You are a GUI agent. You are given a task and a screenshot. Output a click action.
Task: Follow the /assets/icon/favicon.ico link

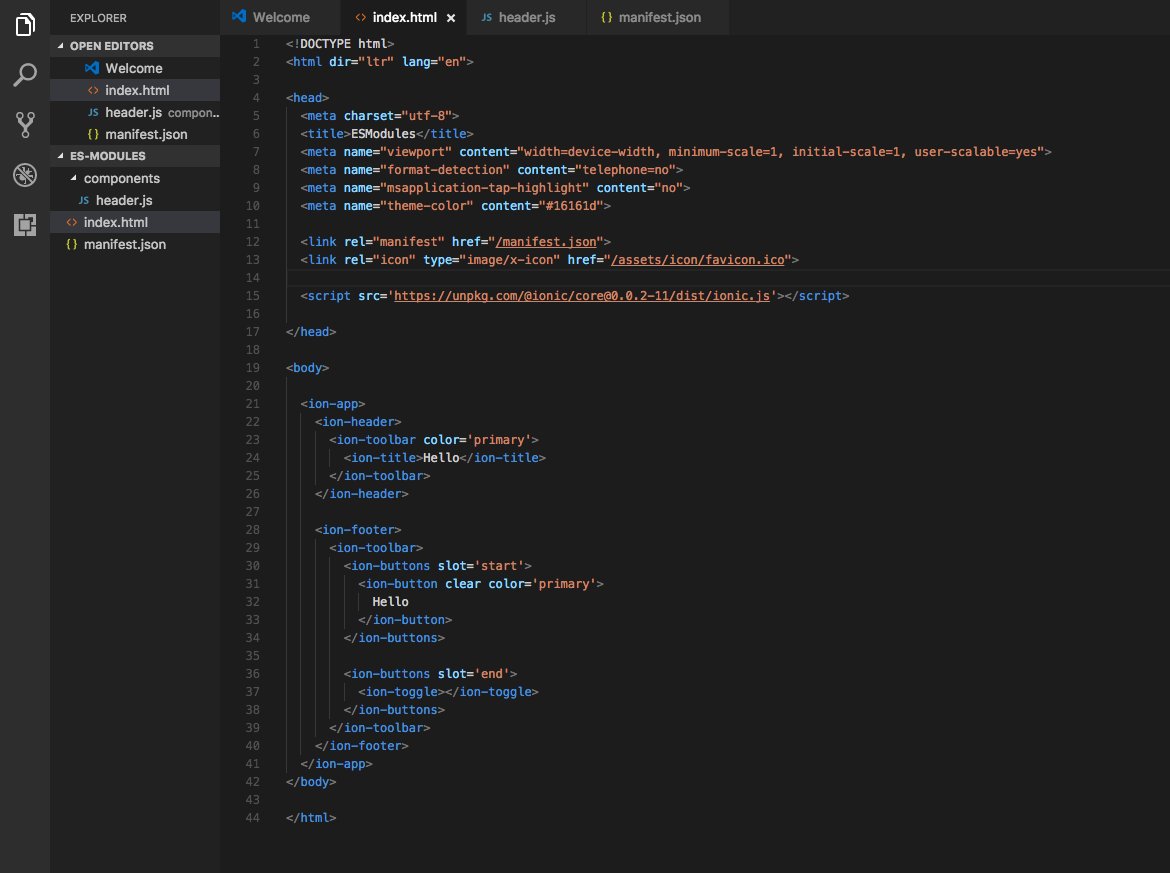tap(698, 260)
